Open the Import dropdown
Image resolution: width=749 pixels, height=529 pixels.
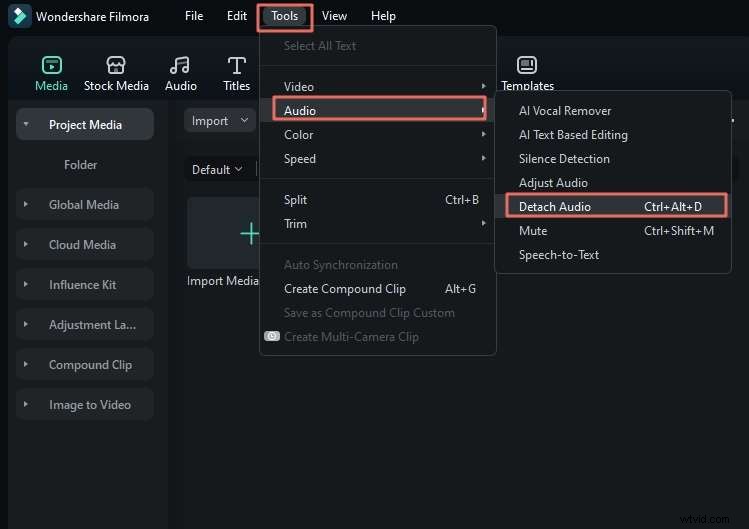tap(220, 121)
